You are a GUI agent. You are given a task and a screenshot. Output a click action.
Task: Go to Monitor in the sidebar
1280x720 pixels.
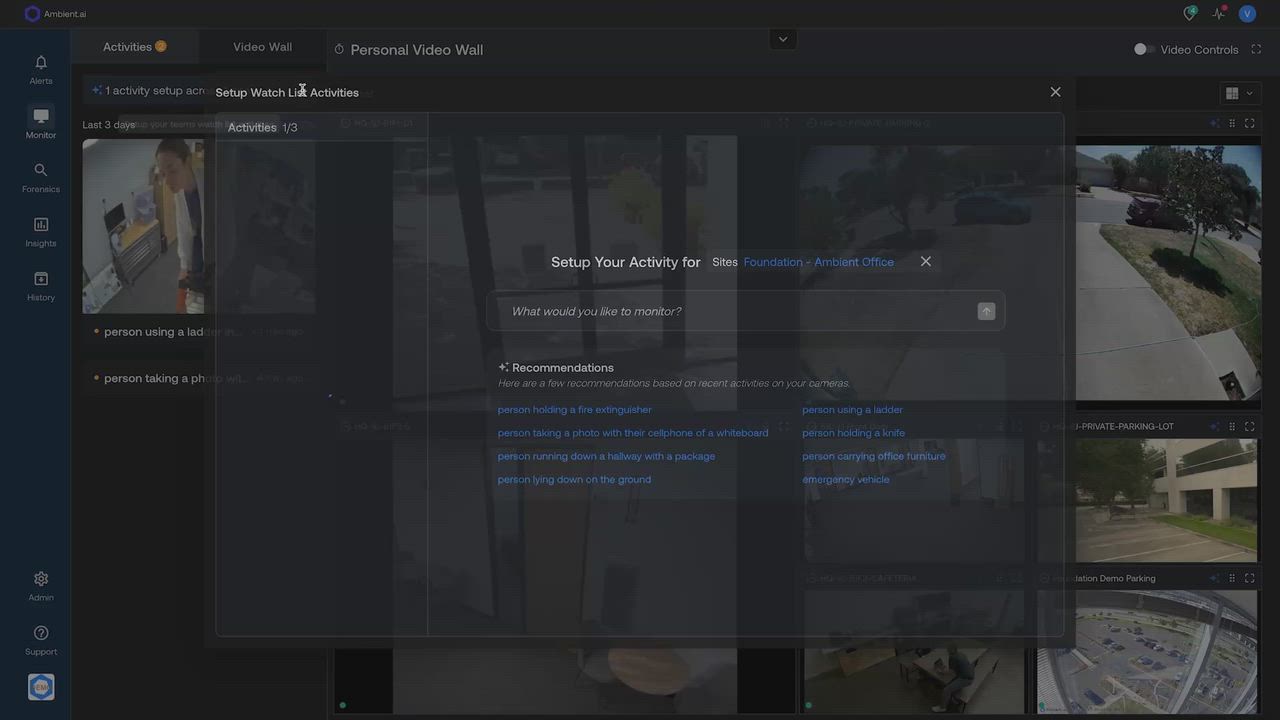coord(41,124)
